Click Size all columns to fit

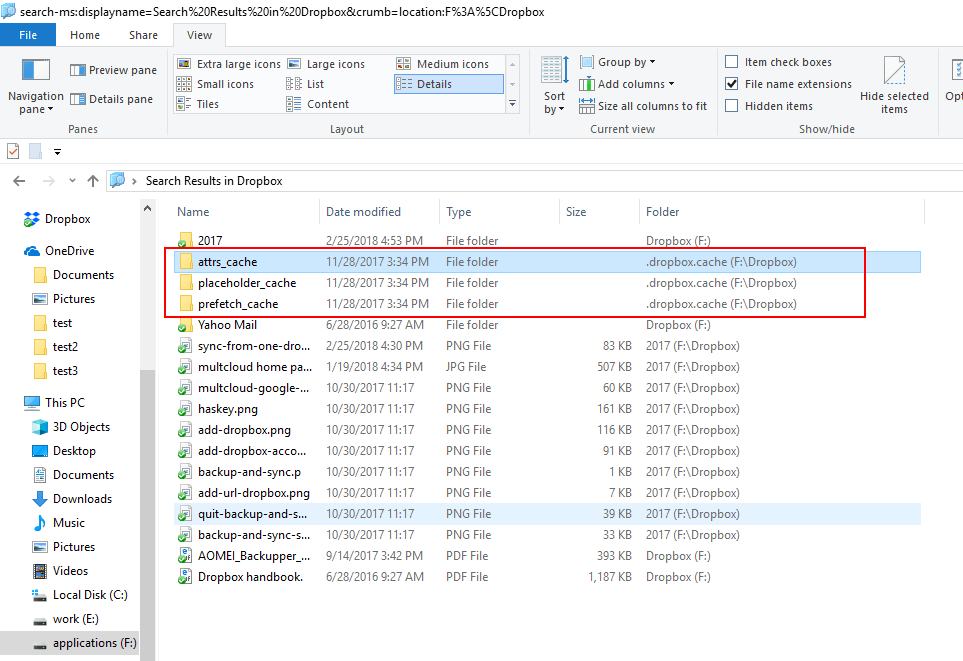coord(643,105)
